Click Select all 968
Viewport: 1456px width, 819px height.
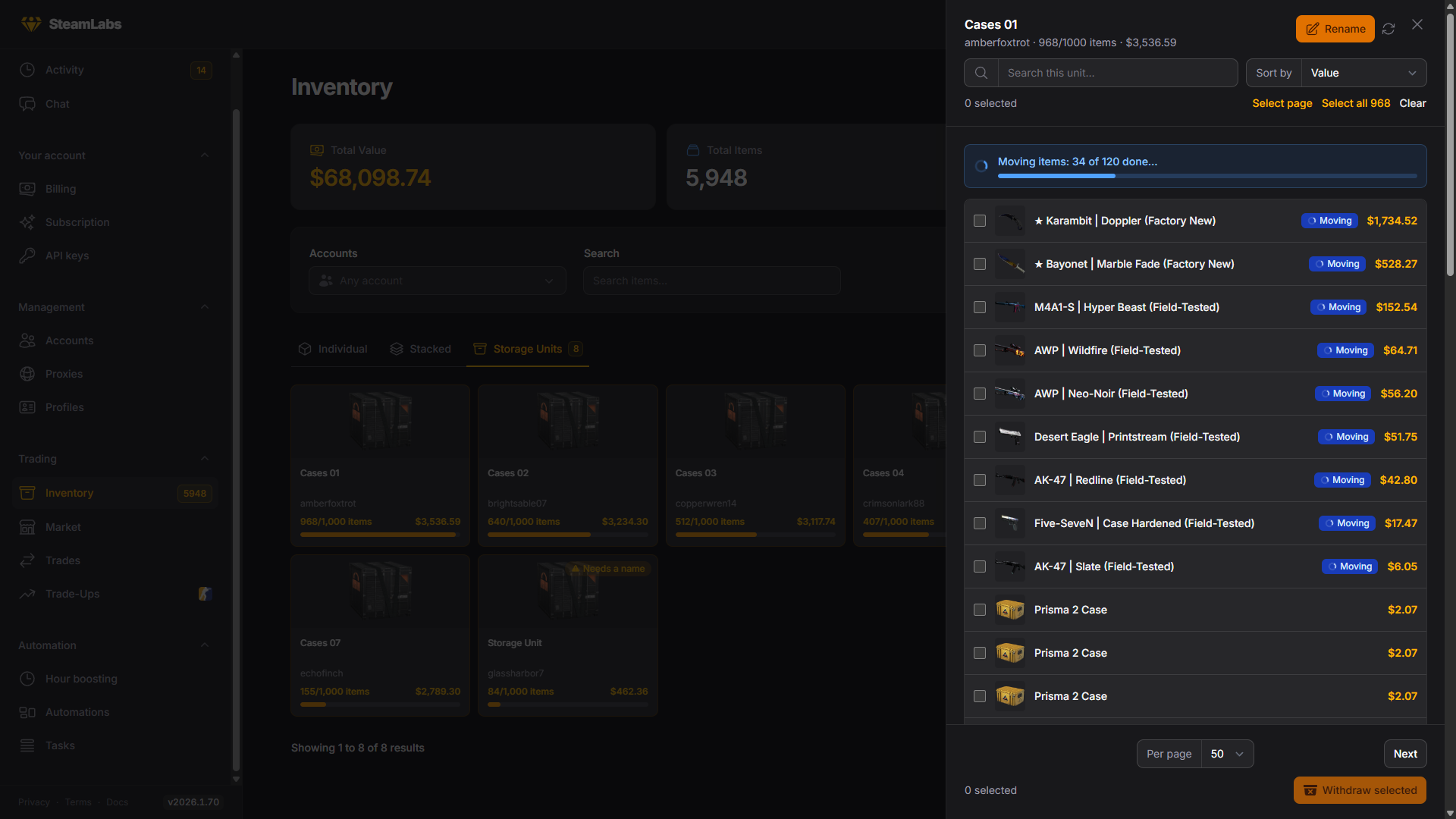pos(1356,103)
